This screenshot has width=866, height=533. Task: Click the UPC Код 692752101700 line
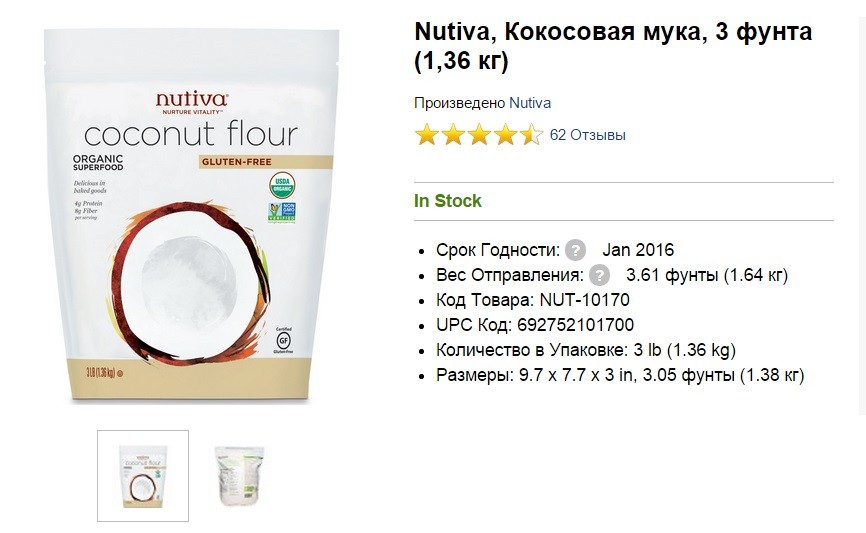(535, 325)
